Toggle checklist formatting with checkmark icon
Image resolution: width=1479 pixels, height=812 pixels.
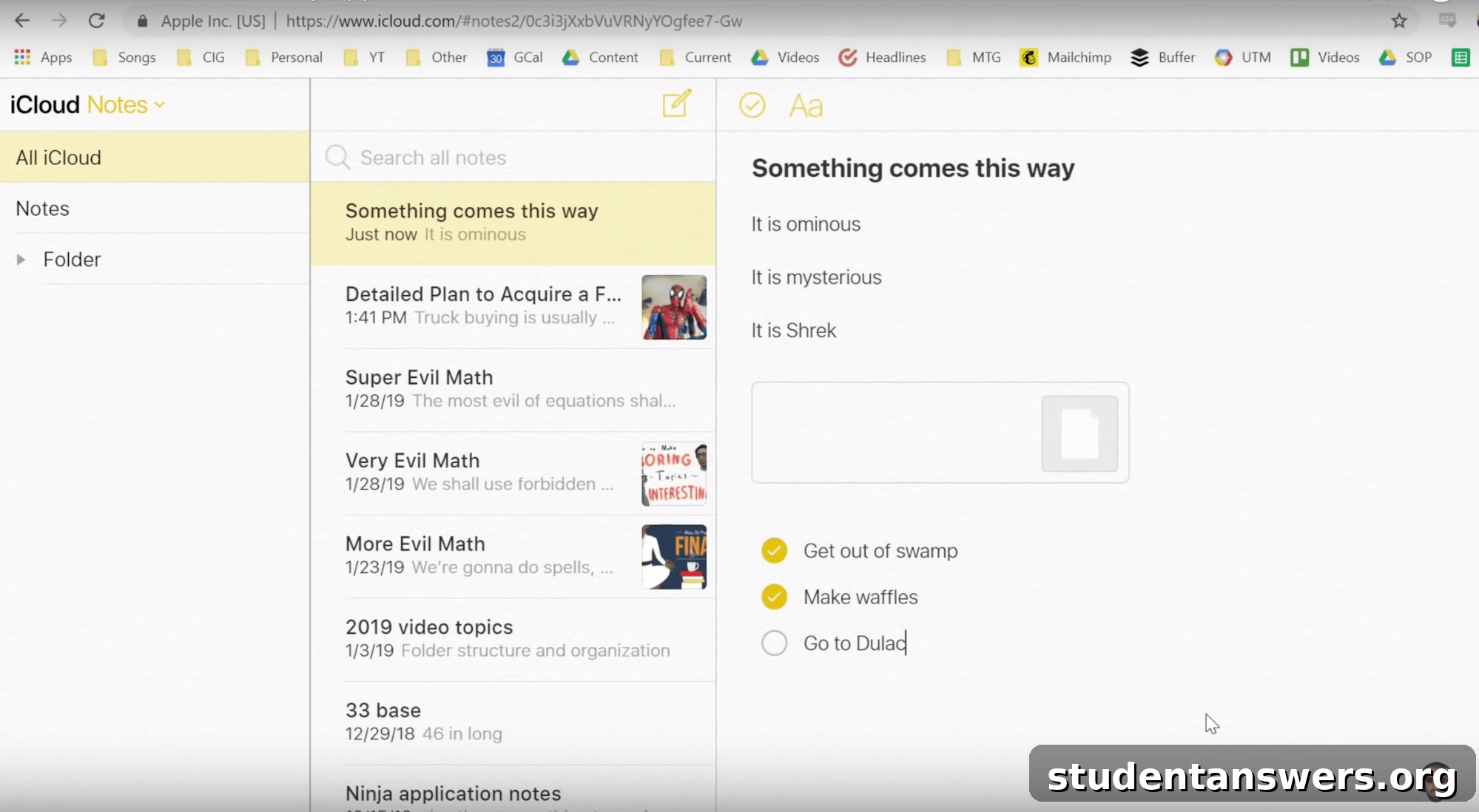752,105
